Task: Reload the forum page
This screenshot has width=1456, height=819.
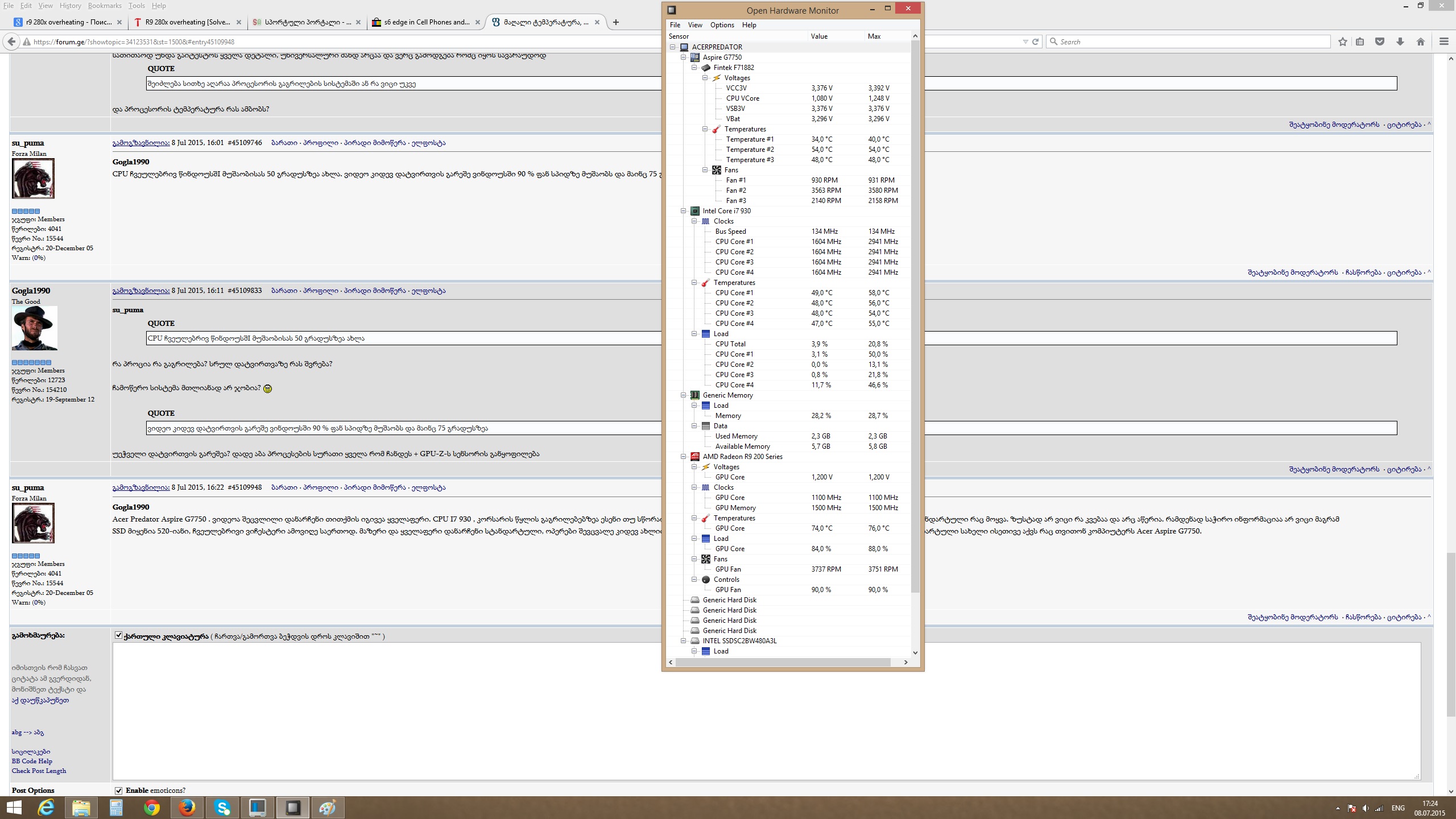Action: (x=1036, y=42)
